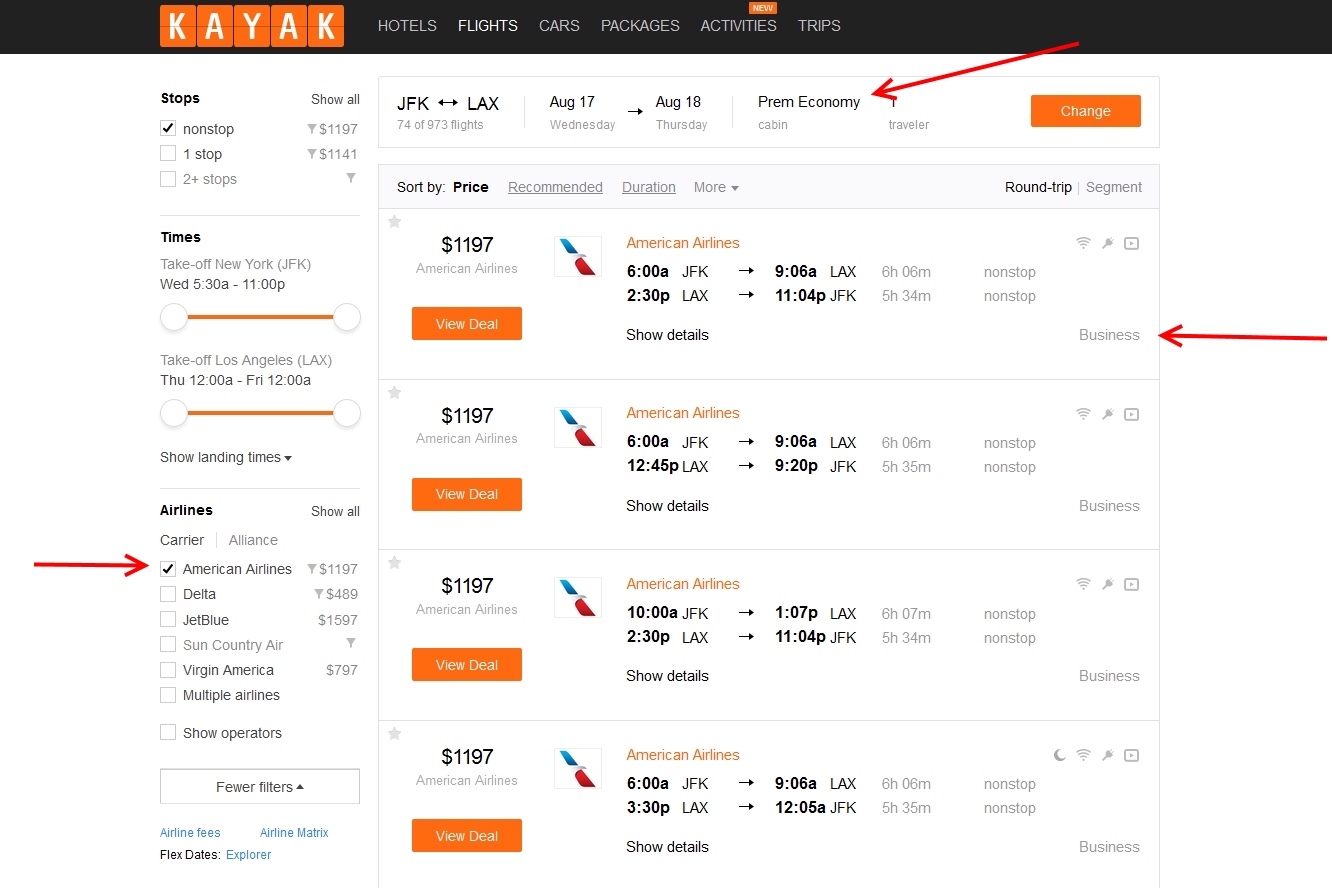Check the JetBlue airline filter

point(168,620)
